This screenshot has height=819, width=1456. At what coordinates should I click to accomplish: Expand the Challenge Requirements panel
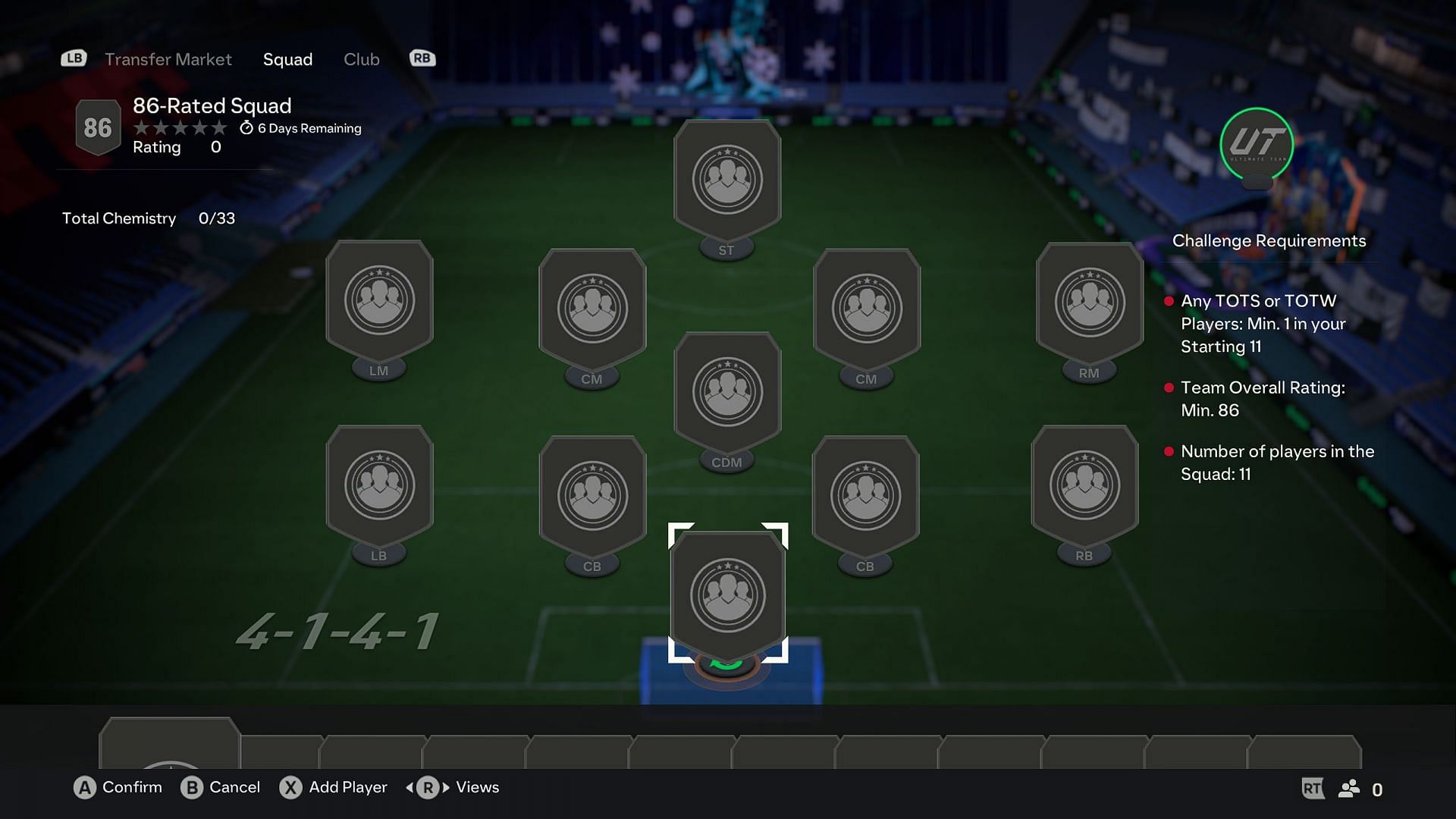point(1268,240)
